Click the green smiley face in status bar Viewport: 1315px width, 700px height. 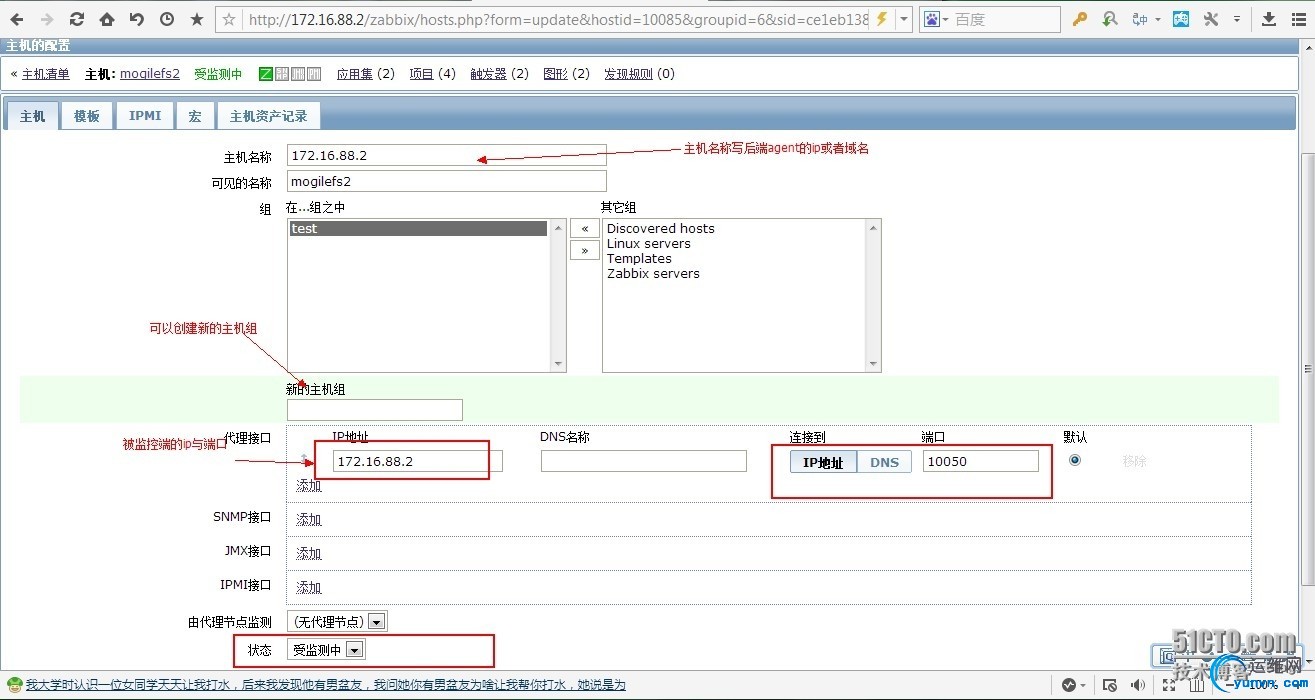point(14,686)
